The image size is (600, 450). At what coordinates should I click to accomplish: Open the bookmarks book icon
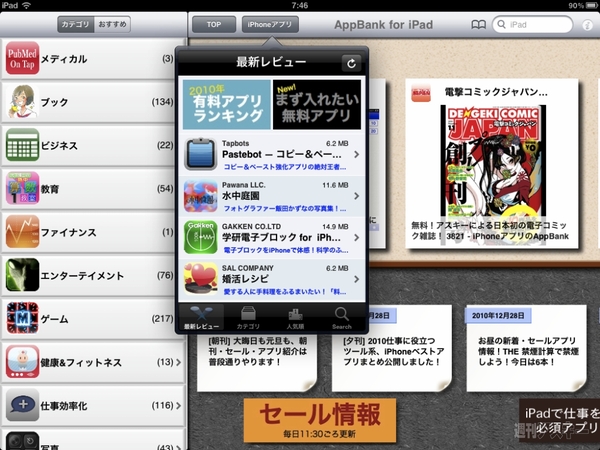coord(478,25)
